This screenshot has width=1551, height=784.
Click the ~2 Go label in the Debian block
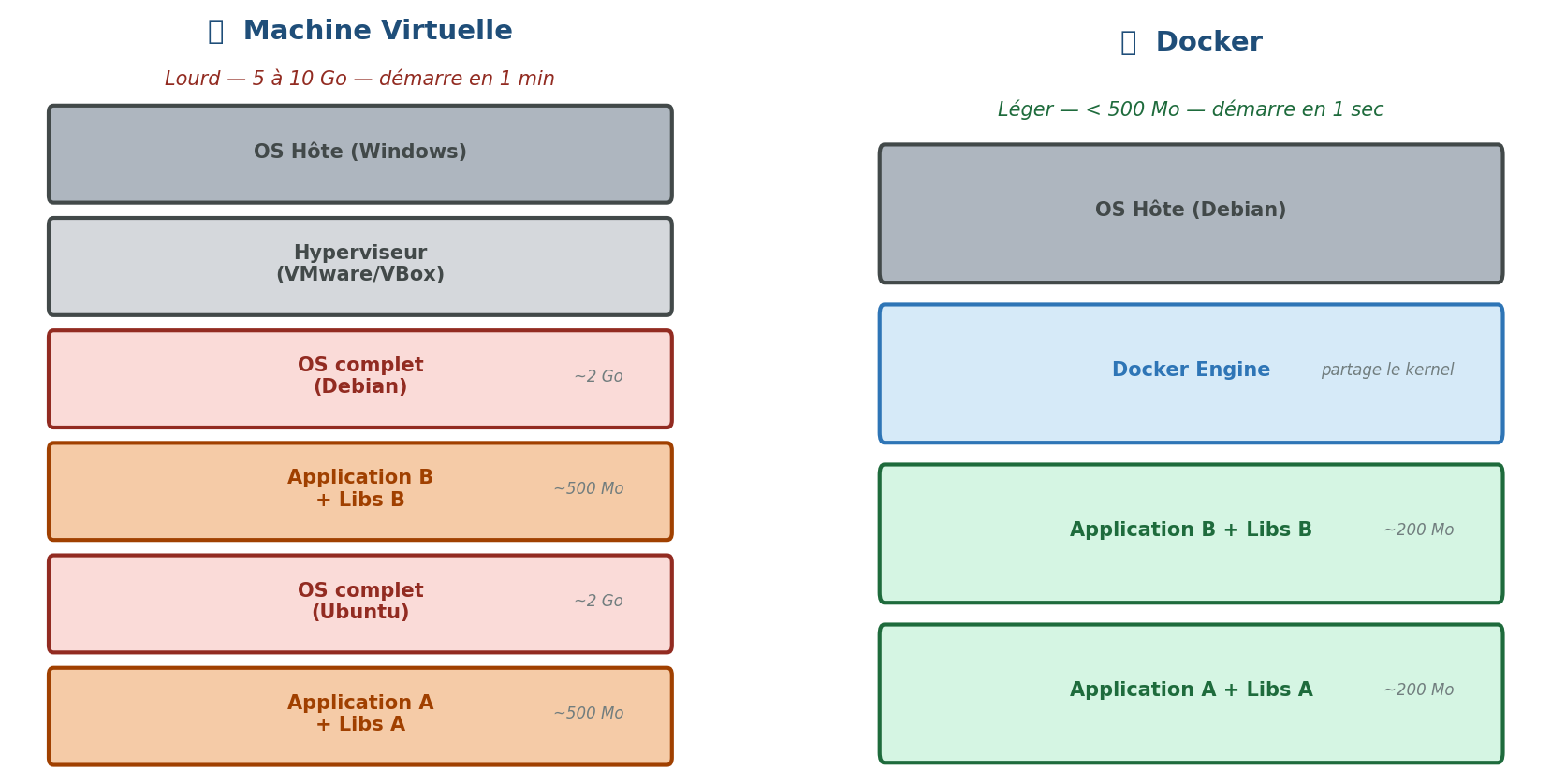(598, 377)
